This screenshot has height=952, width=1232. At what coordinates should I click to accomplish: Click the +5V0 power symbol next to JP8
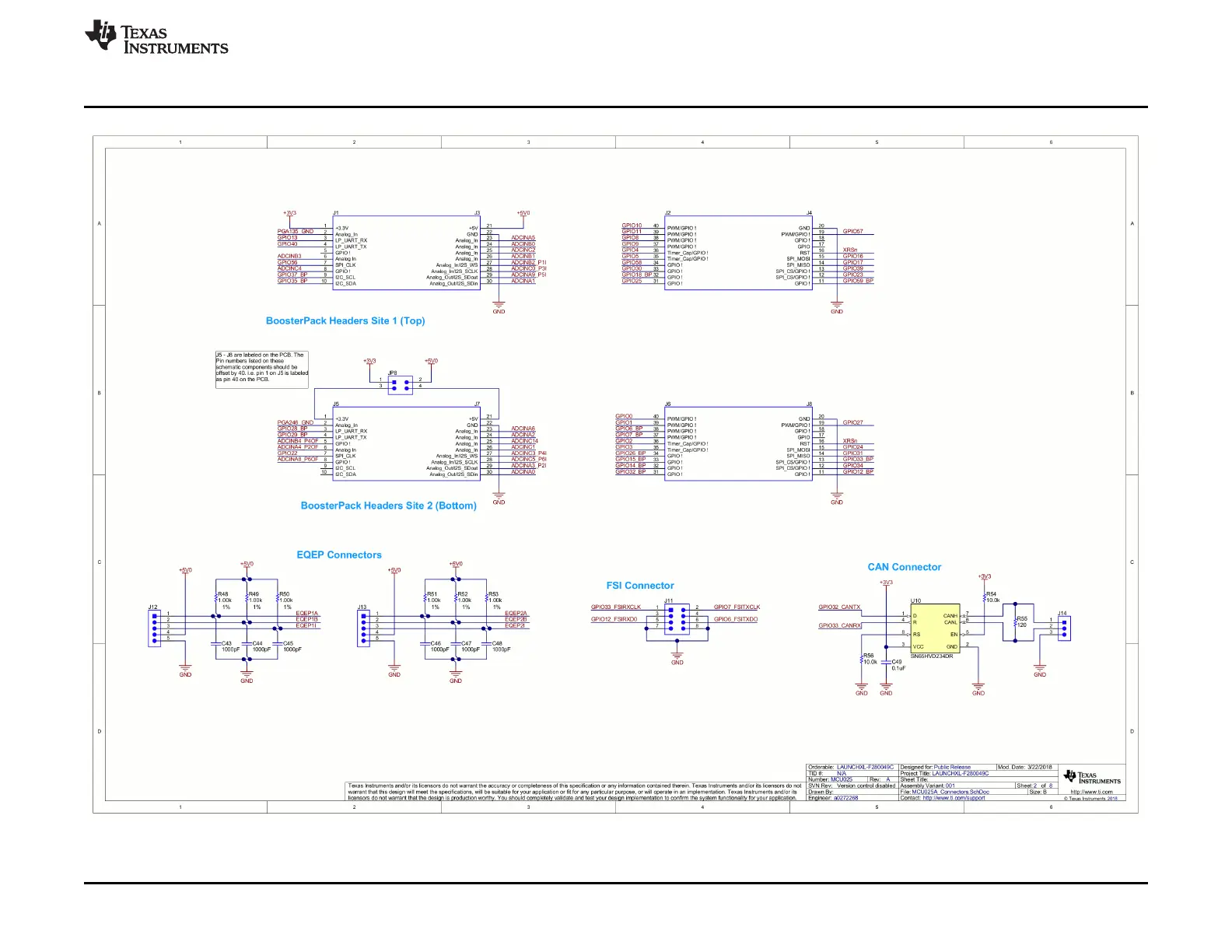431,362
